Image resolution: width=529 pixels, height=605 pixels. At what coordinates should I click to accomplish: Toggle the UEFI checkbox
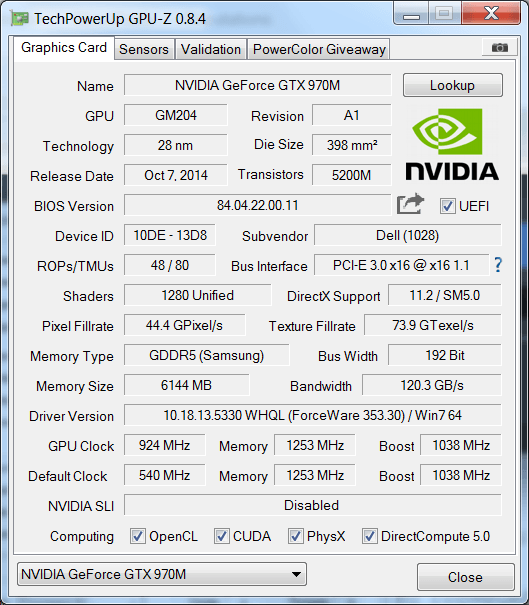click(x=447, y=206)
